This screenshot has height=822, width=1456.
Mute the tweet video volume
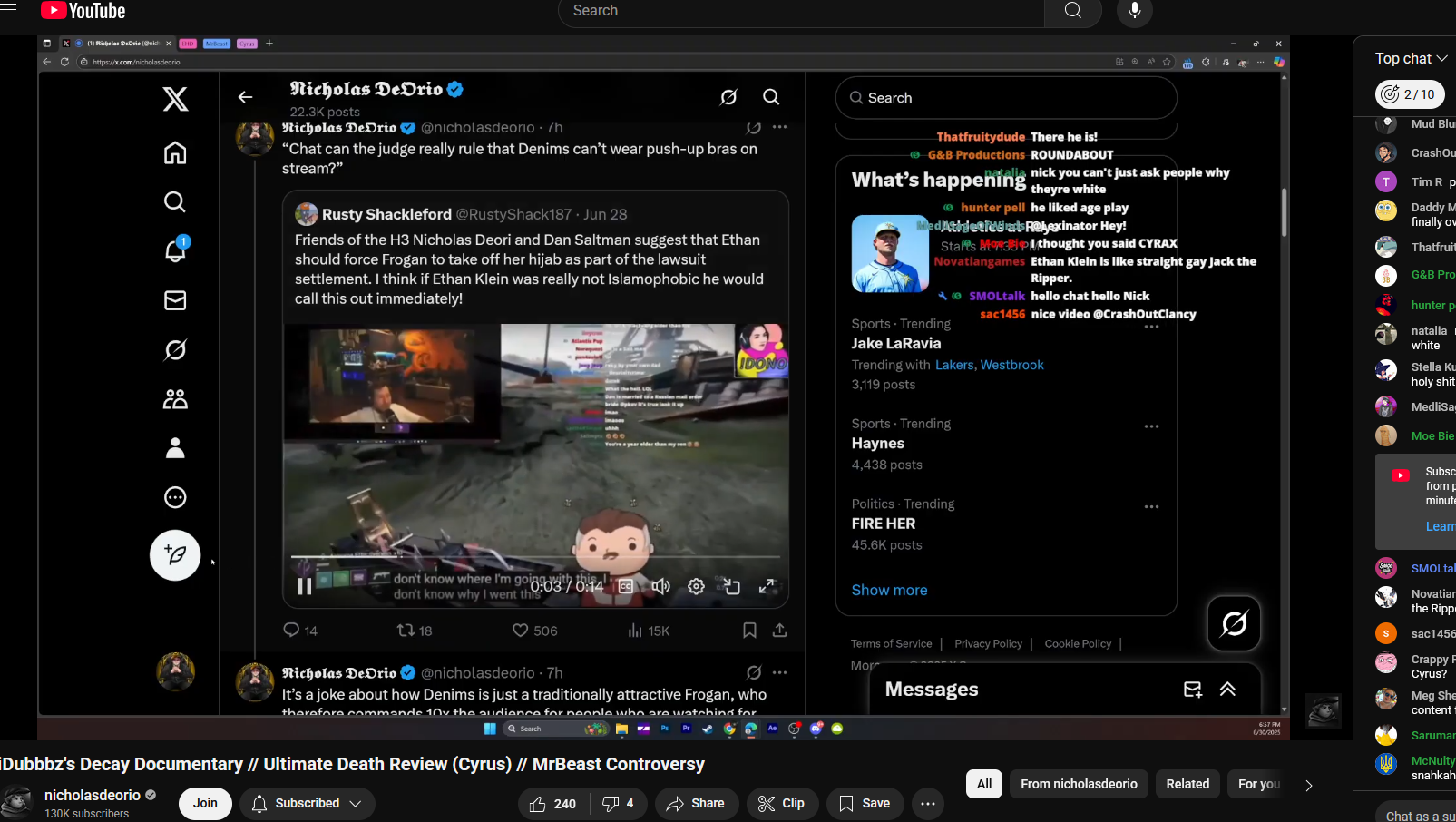[x=661, y=587]
